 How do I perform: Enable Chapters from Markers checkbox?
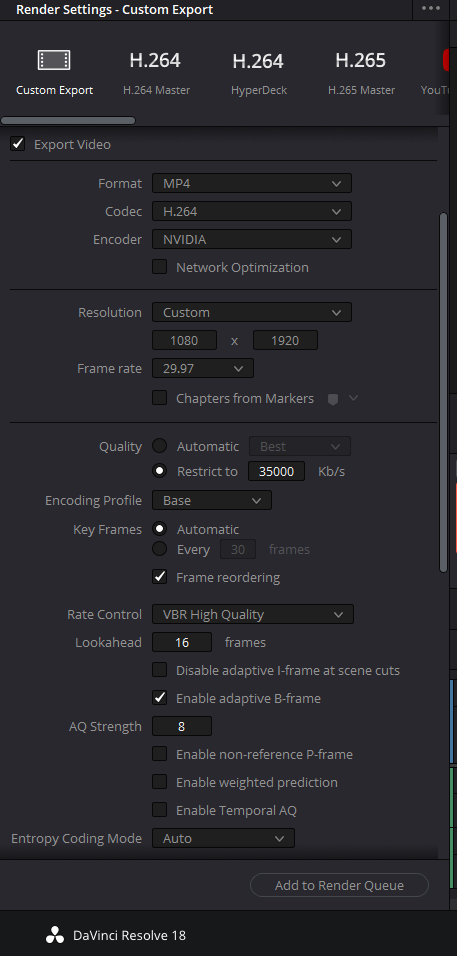click(x=160, y=398)
